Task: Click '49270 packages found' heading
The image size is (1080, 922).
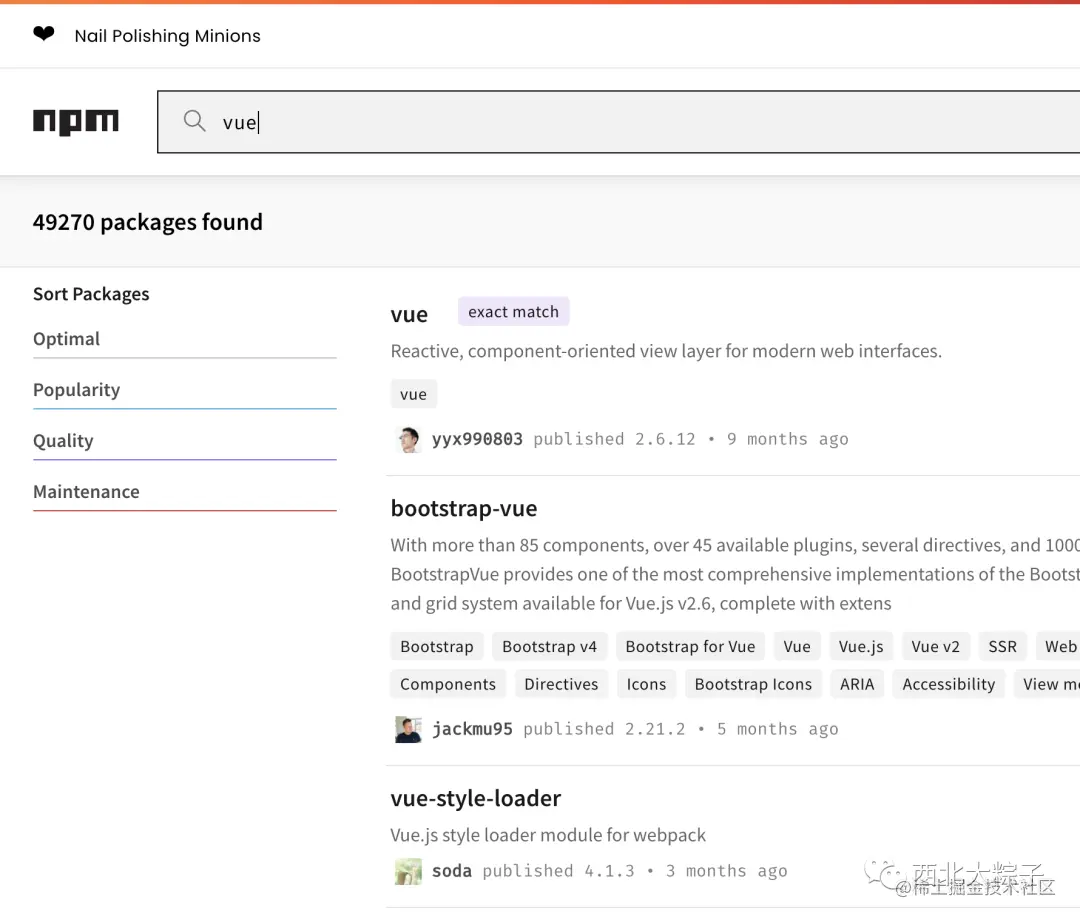Action: [x=148, y=222]
